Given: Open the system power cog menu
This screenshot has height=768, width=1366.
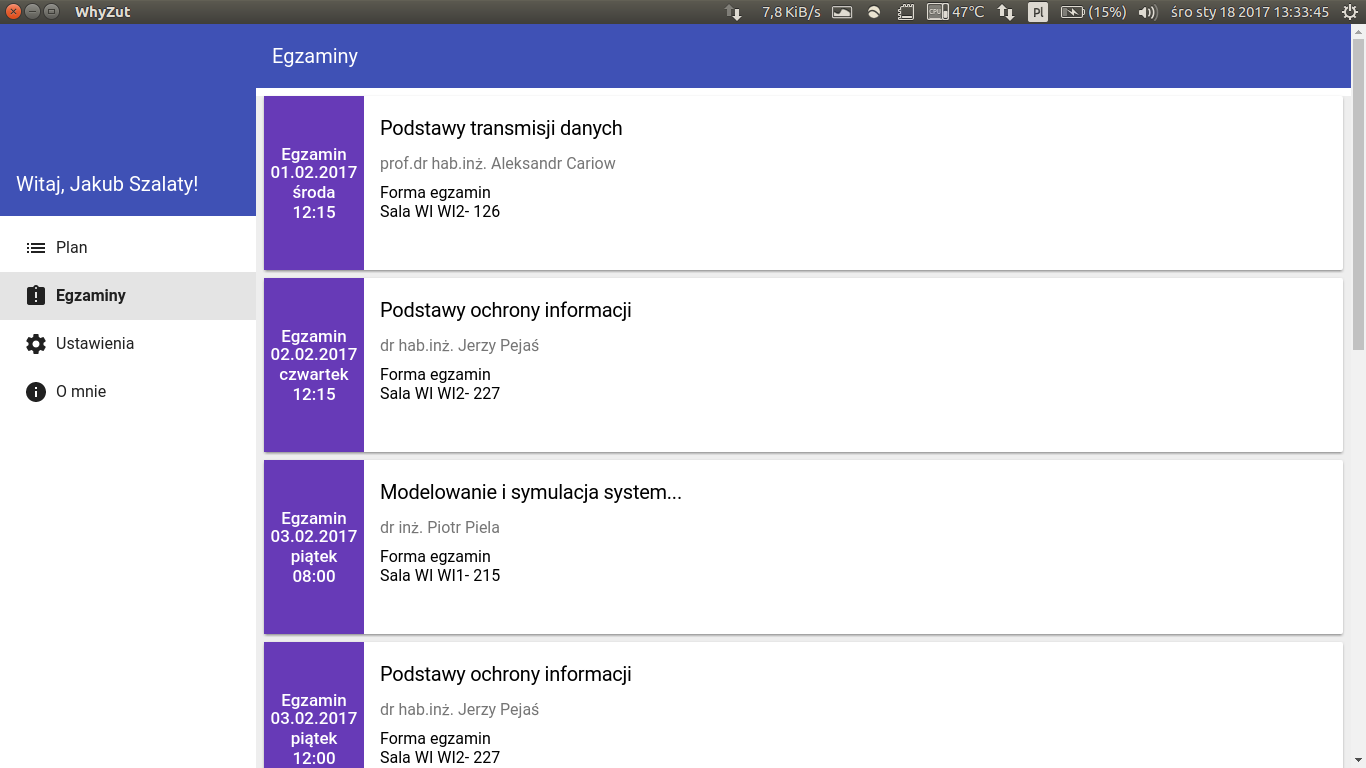Looking at the screenshot, I should [1349, 12].
